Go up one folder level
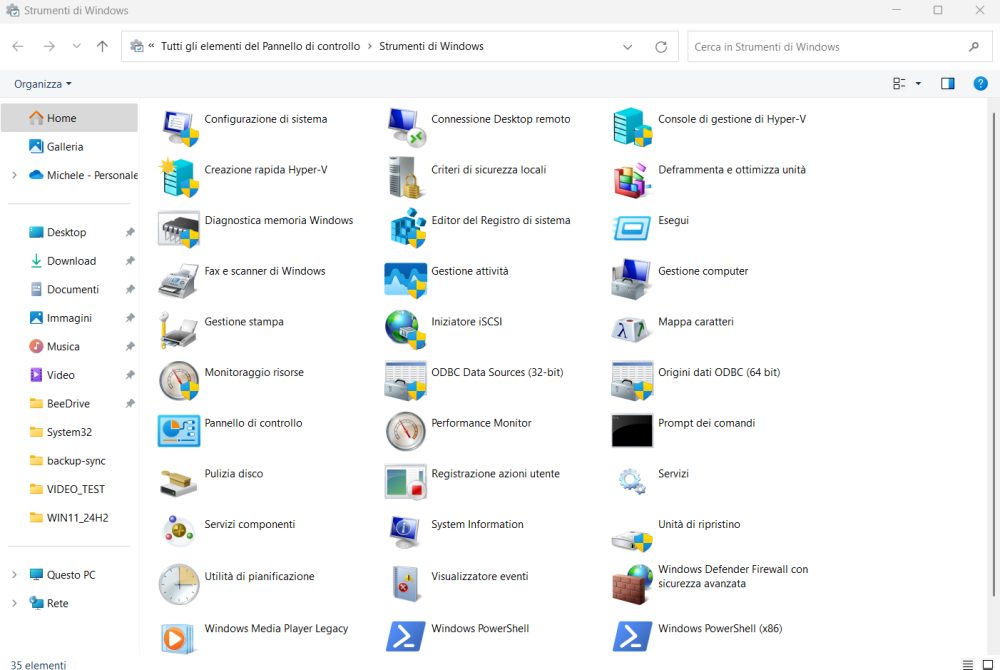 click(x=102, y=46)
